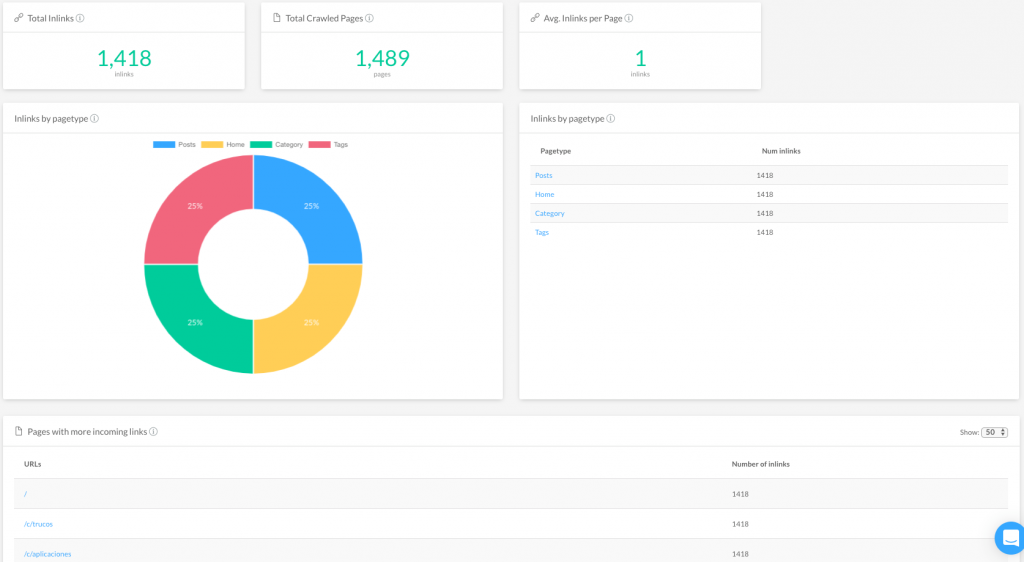The height and width of the screenshot is (562, 1024).
Task: Open the Posts pagetype link
Action: (x=543, y=176)
